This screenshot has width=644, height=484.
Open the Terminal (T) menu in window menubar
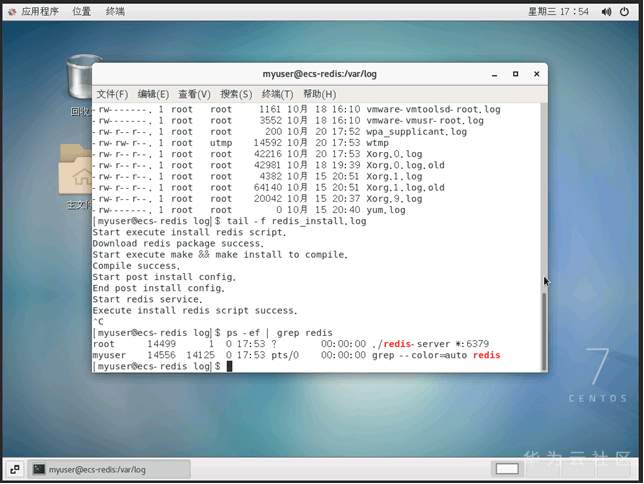point(278,94)
